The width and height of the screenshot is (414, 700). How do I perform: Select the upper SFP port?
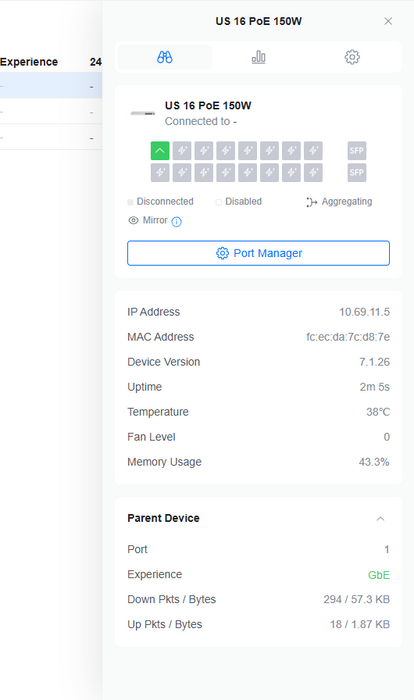[357, 150]
